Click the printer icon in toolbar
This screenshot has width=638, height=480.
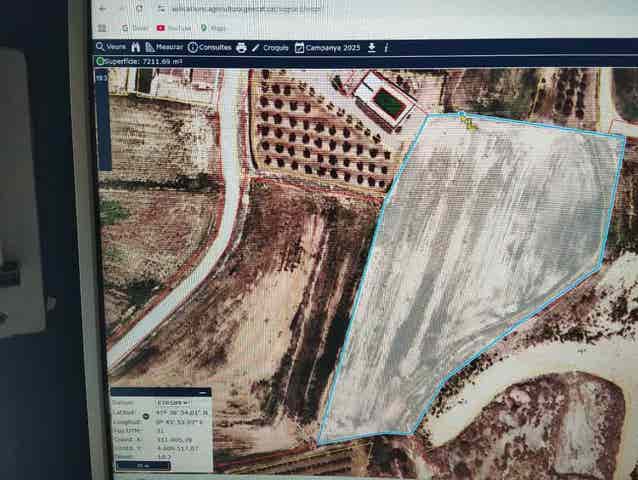241,47
